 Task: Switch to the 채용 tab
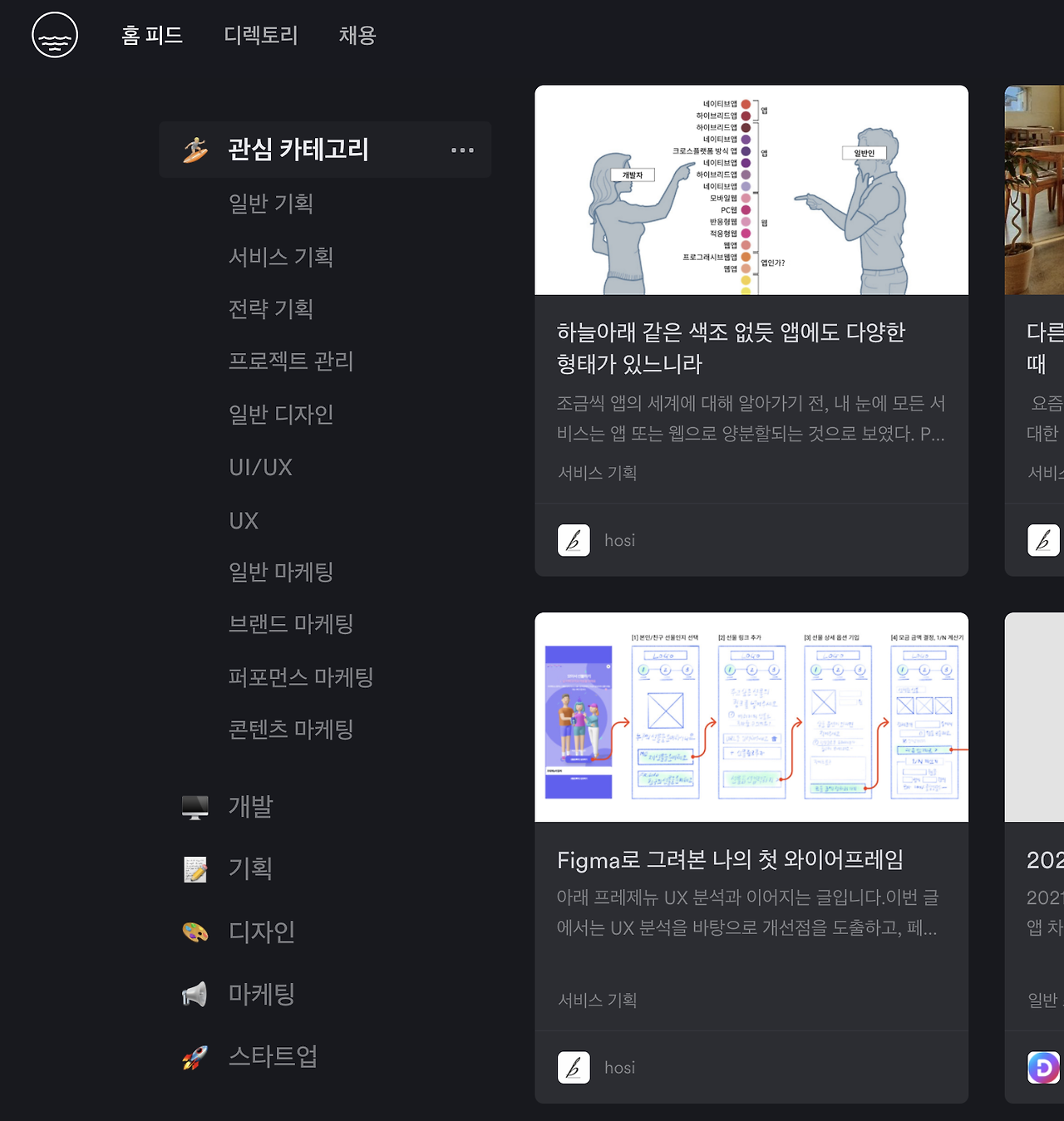click(357, 35)
